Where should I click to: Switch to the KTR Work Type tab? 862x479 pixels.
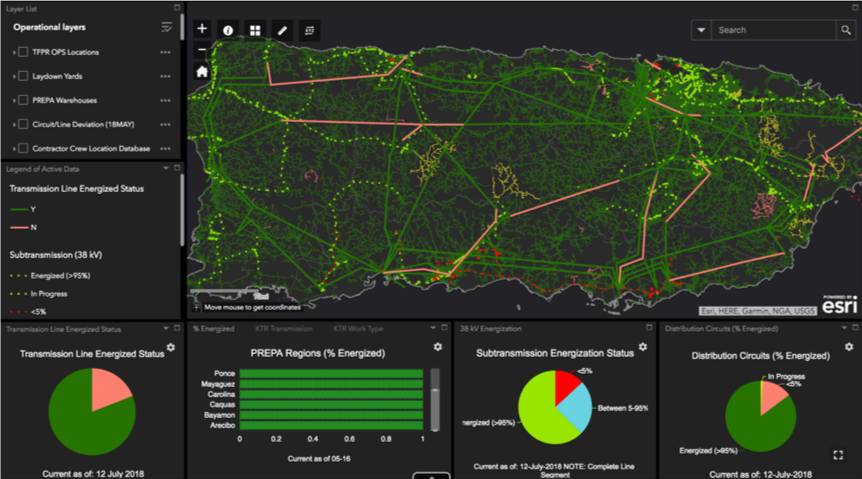point(358,329)
